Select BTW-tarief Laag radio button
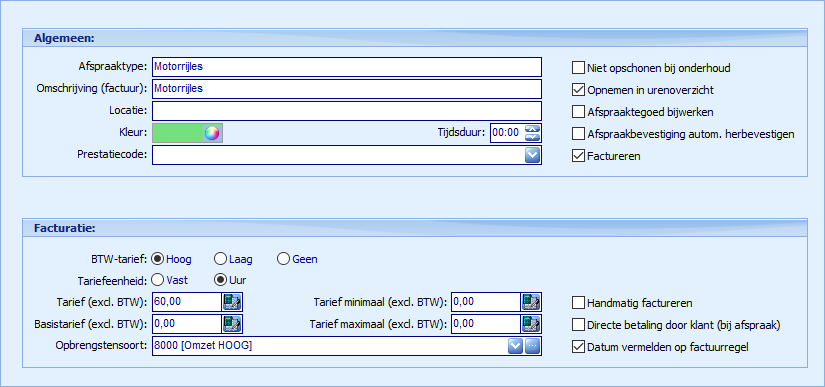Viewport: 825px width, 387px height. pos(220,259)
